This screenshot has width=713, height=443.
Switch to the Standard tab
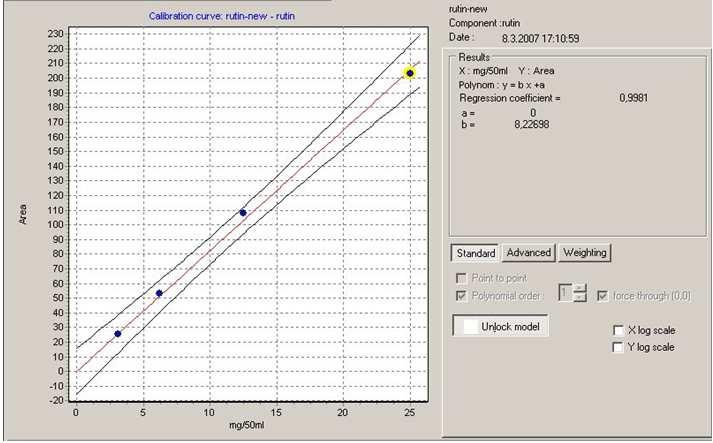(475, 253)
